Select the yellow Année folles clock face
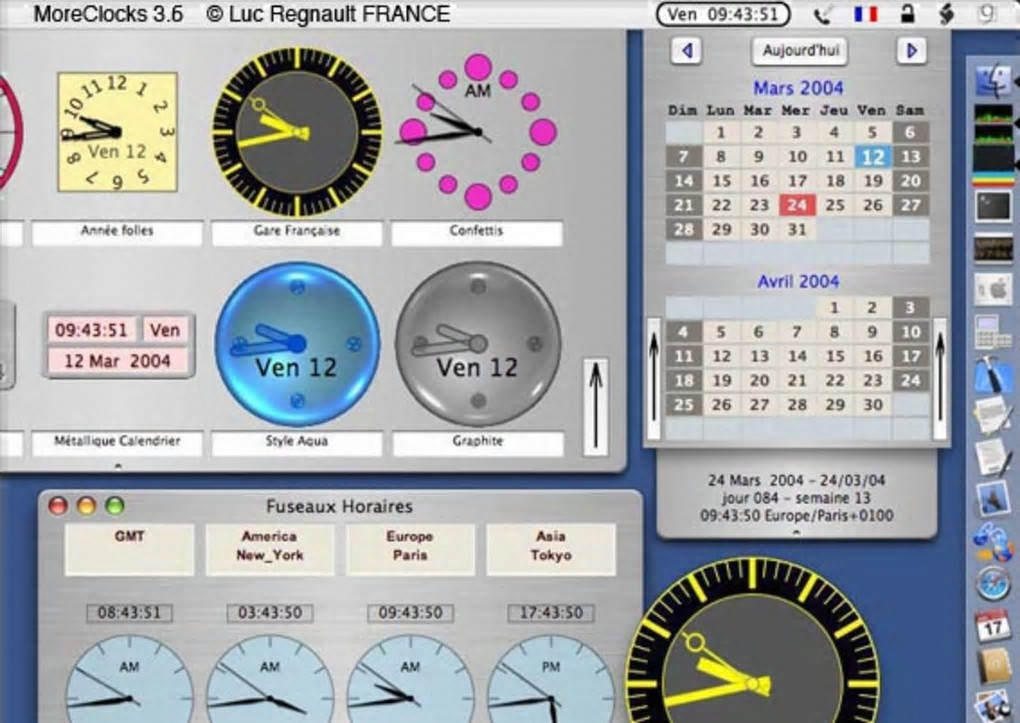 pos(117,132)
